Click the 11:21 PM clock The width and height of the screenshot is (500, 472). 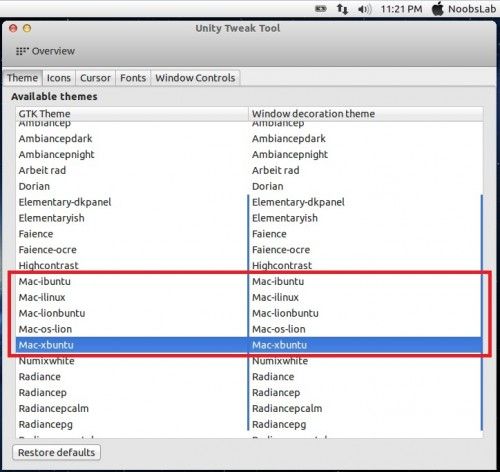pos(401,9)
